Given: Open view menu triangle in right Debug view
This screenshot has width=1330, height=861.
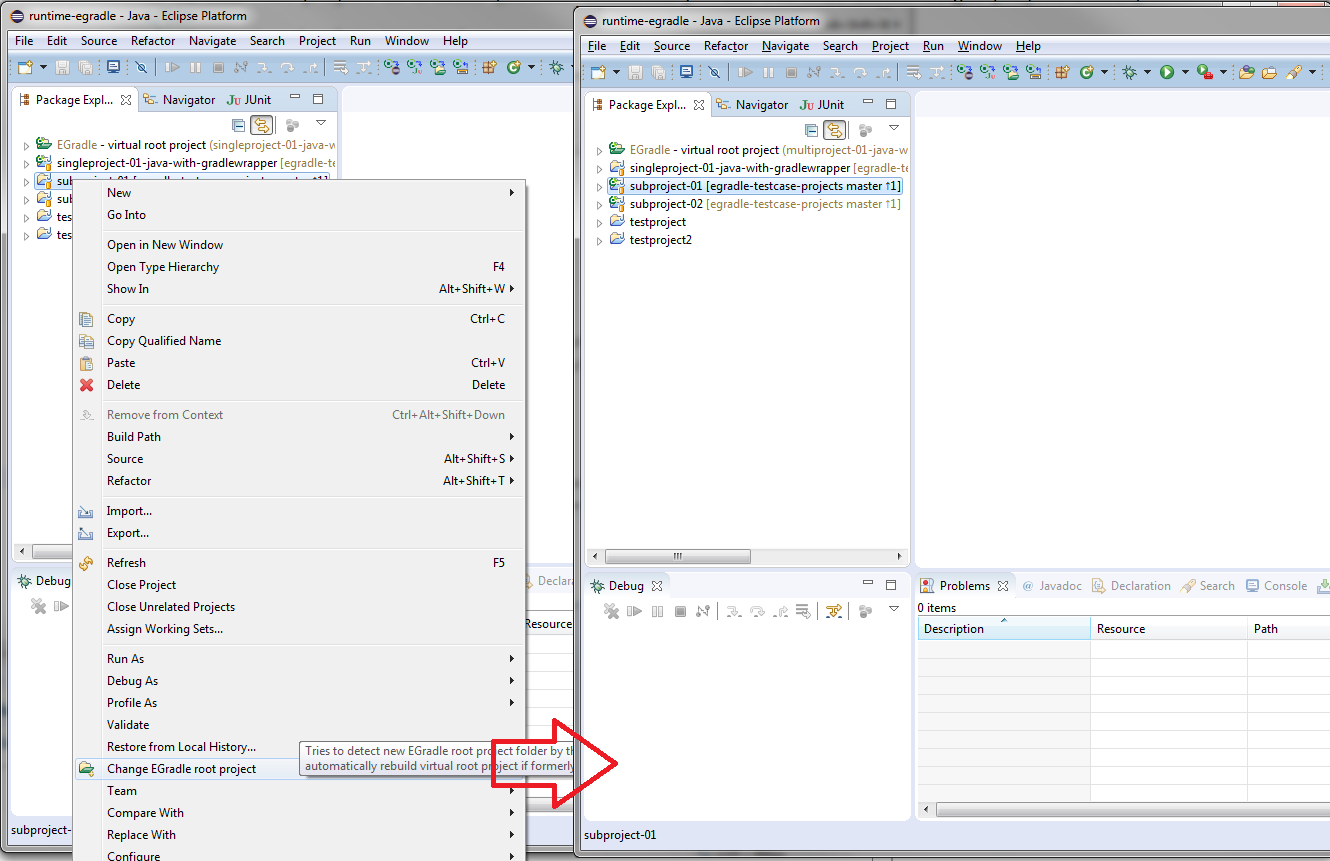Looking at the screenshot, I should pos(894,608).
